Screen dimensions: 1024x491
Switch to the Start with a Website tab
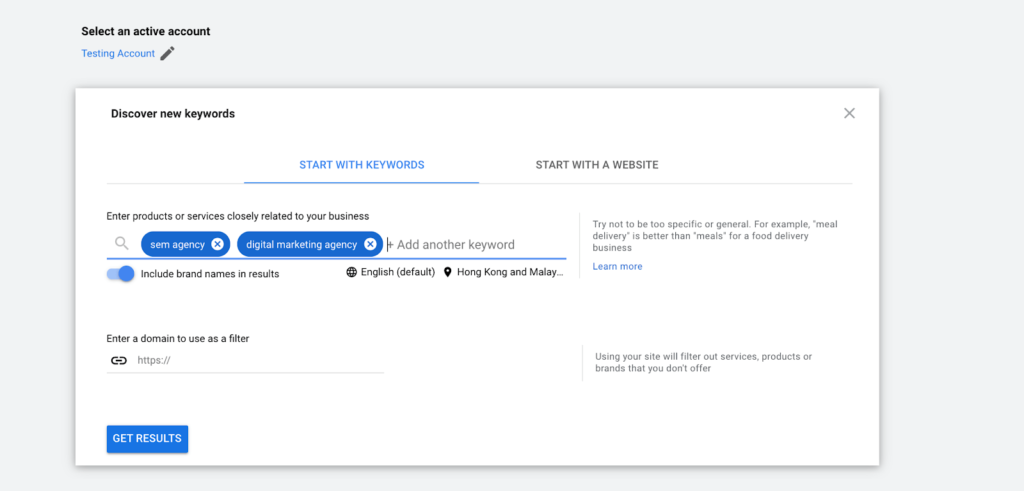coord(597,165)
